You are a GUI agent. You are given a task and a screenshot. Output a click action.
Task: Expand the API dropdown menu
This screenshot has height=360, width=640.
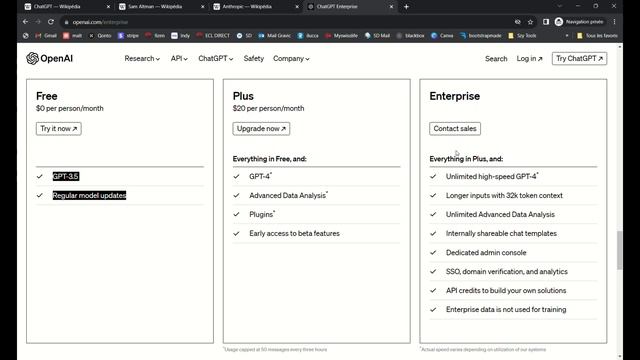pyautogui.click(x=179, y=59)
